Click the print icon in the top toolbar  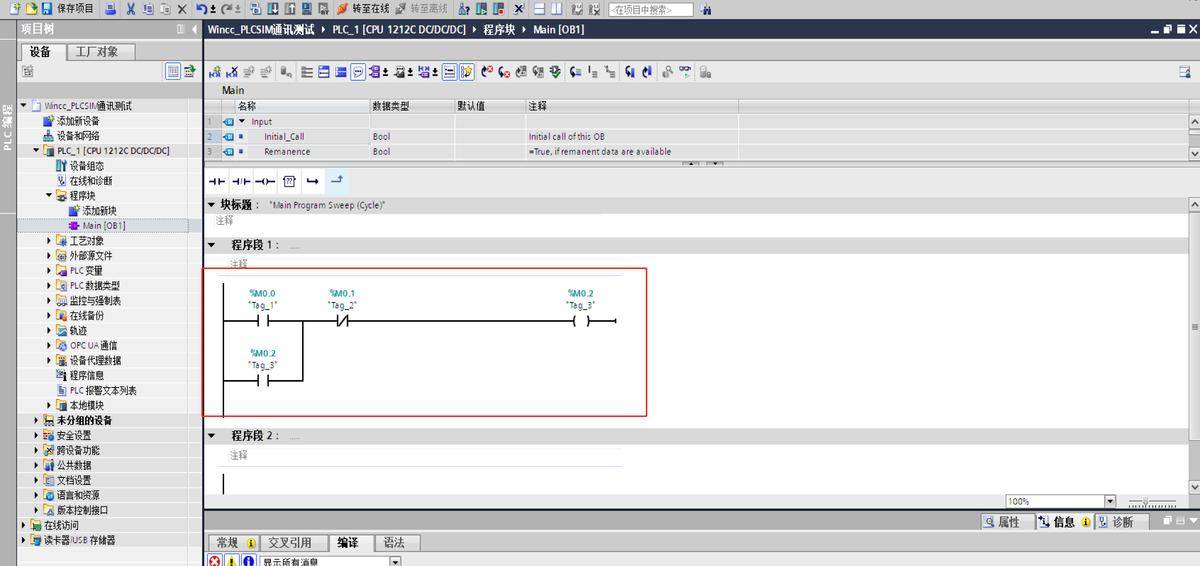(110, 9)
